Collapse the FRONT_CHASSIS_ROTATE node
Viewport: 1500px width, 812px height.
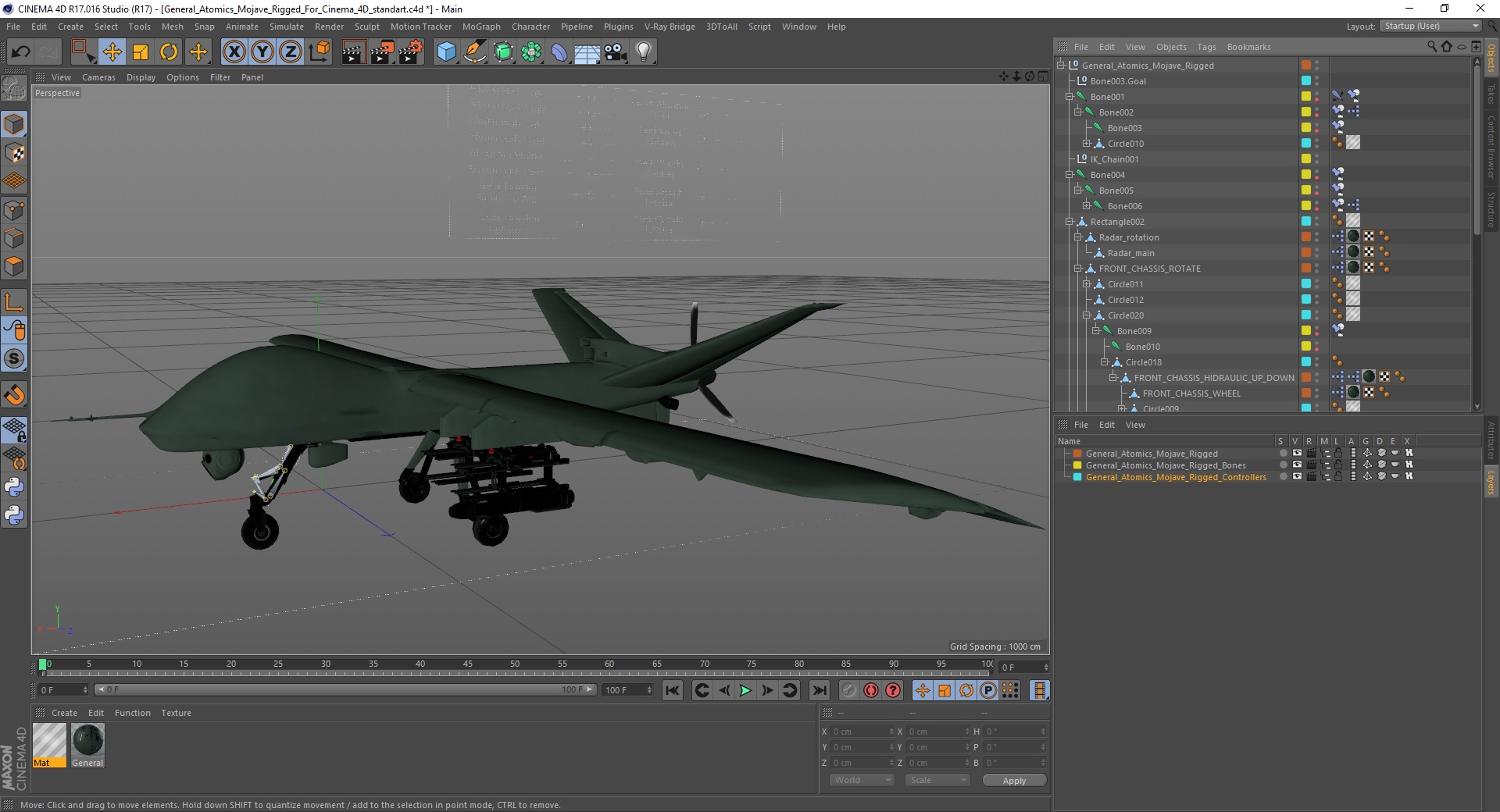(x=1078, y=269)
